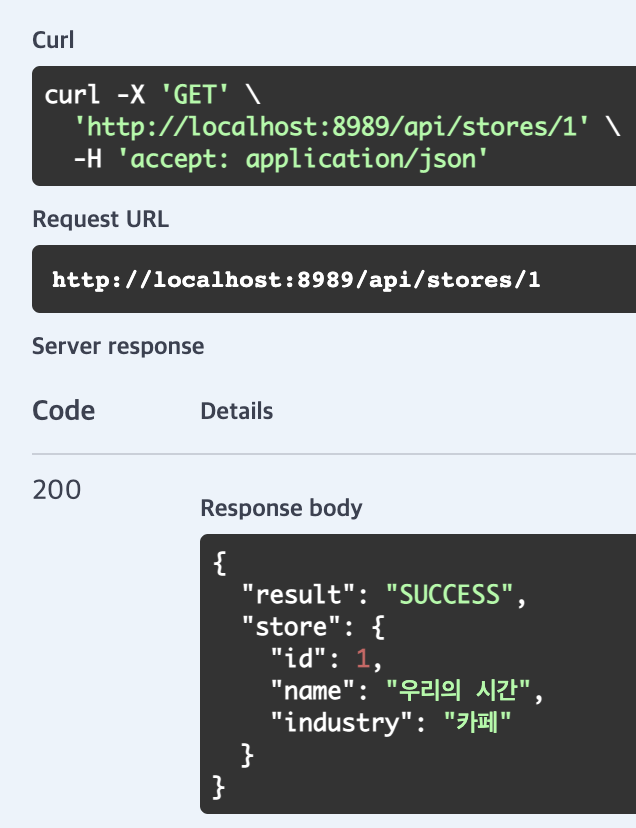
Task: Click the -H 'accept: application/json' line
Action: coord(280,159)
